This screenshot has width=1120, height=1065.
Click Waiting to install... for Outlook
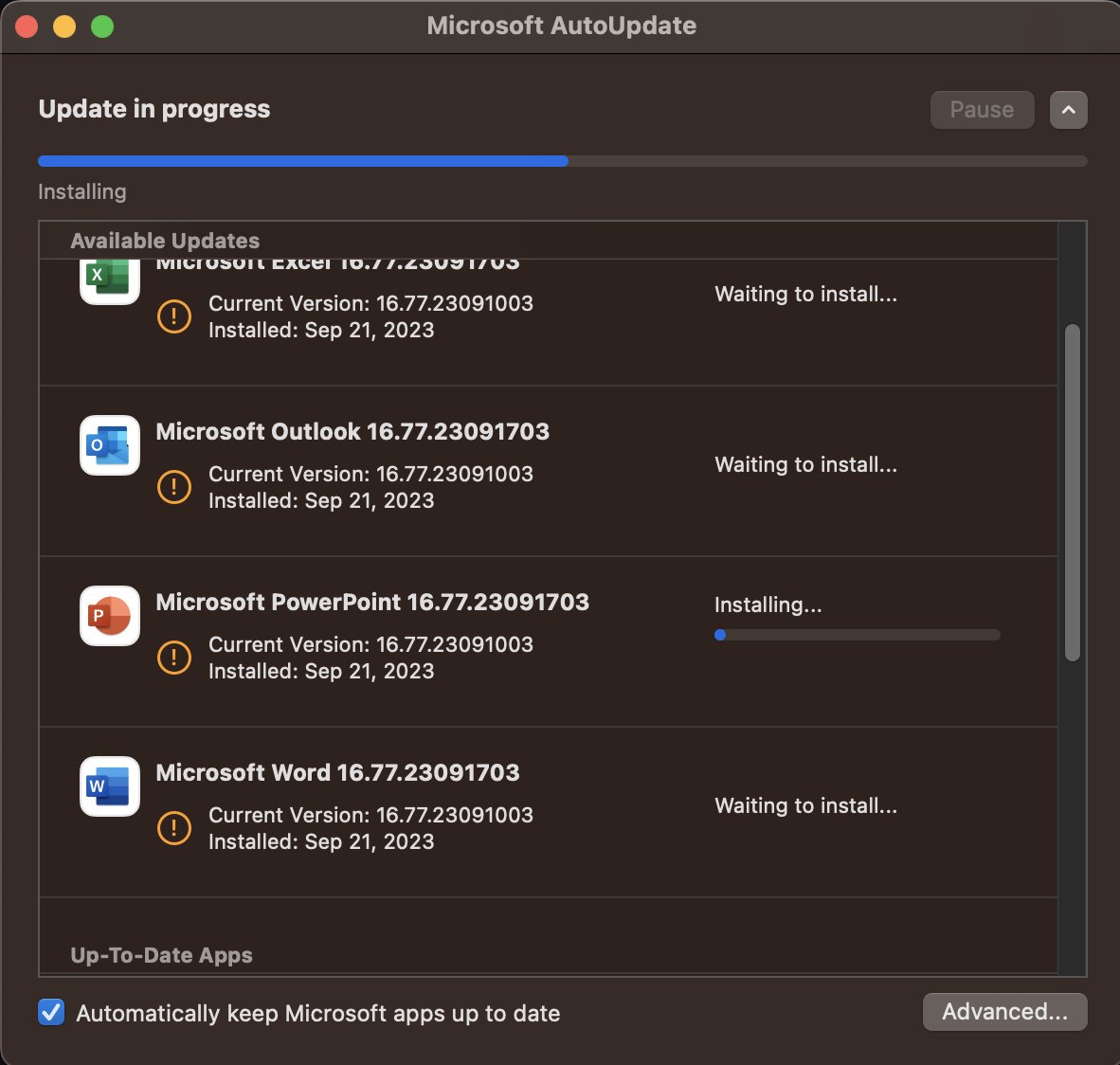tap(805, 465)
